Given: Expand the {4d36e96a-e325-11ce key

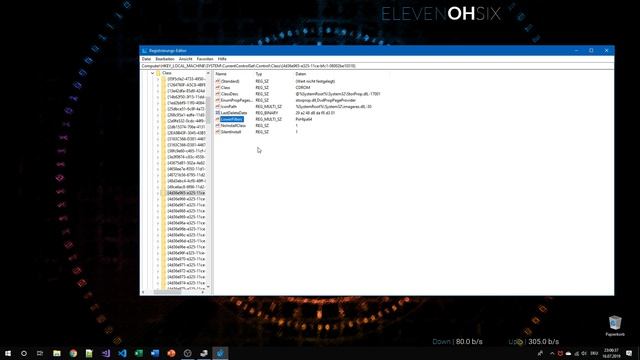Looking at the screenshot, I should point(158,223).
